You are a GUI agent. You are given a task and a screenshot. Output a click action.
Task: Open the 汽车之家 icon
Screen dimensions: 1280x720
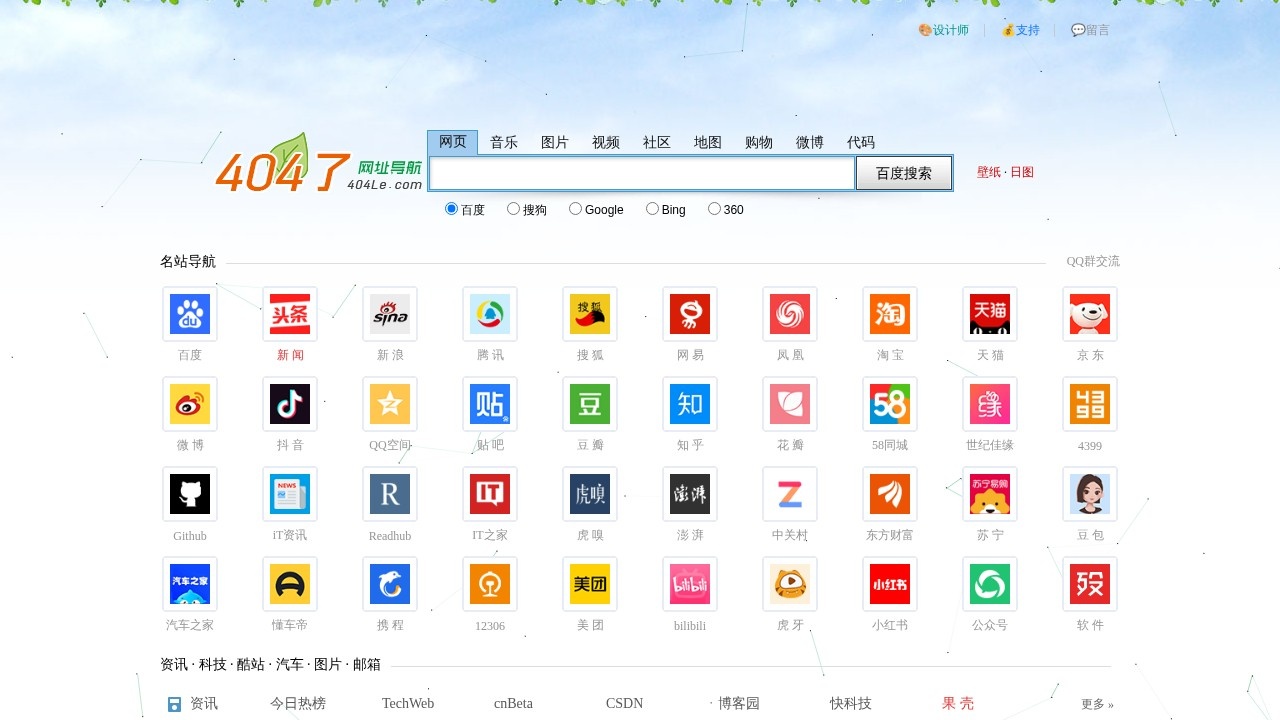coord(190,584)
